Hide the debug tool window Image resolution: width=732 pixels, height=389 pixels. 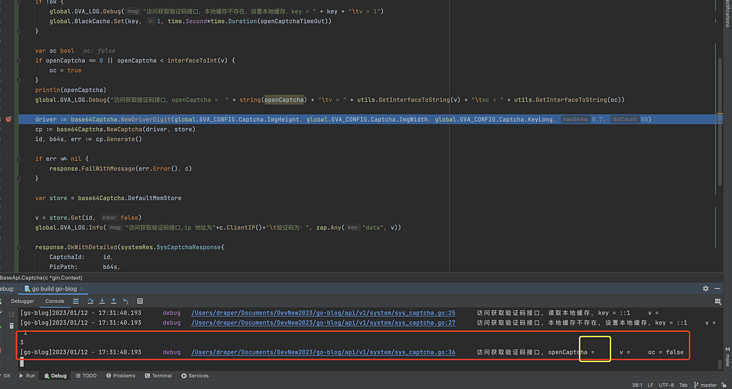(x=717, y=289)
